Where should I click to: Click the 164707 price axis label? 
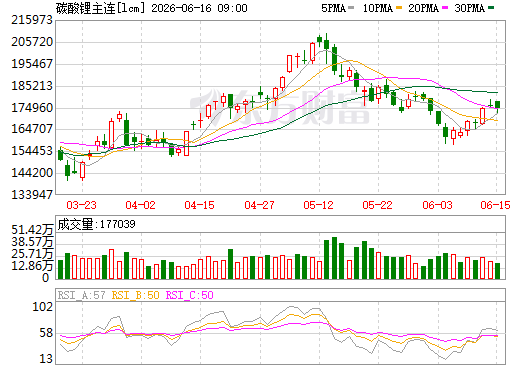[x=32, y=129]
